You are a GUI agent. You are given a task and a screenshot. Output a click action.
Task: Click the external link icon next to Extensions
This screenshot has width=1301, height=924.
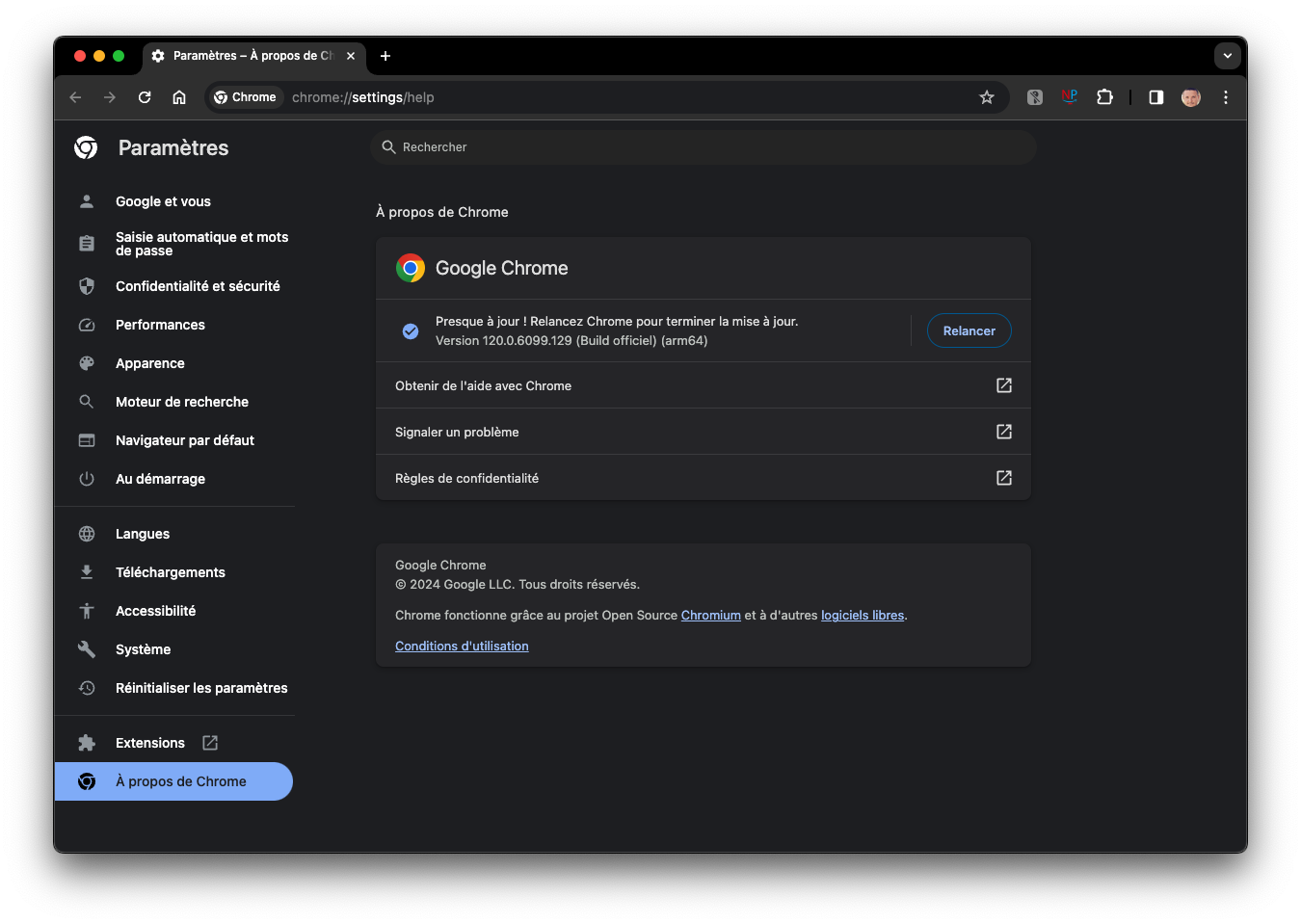point(210,743)
